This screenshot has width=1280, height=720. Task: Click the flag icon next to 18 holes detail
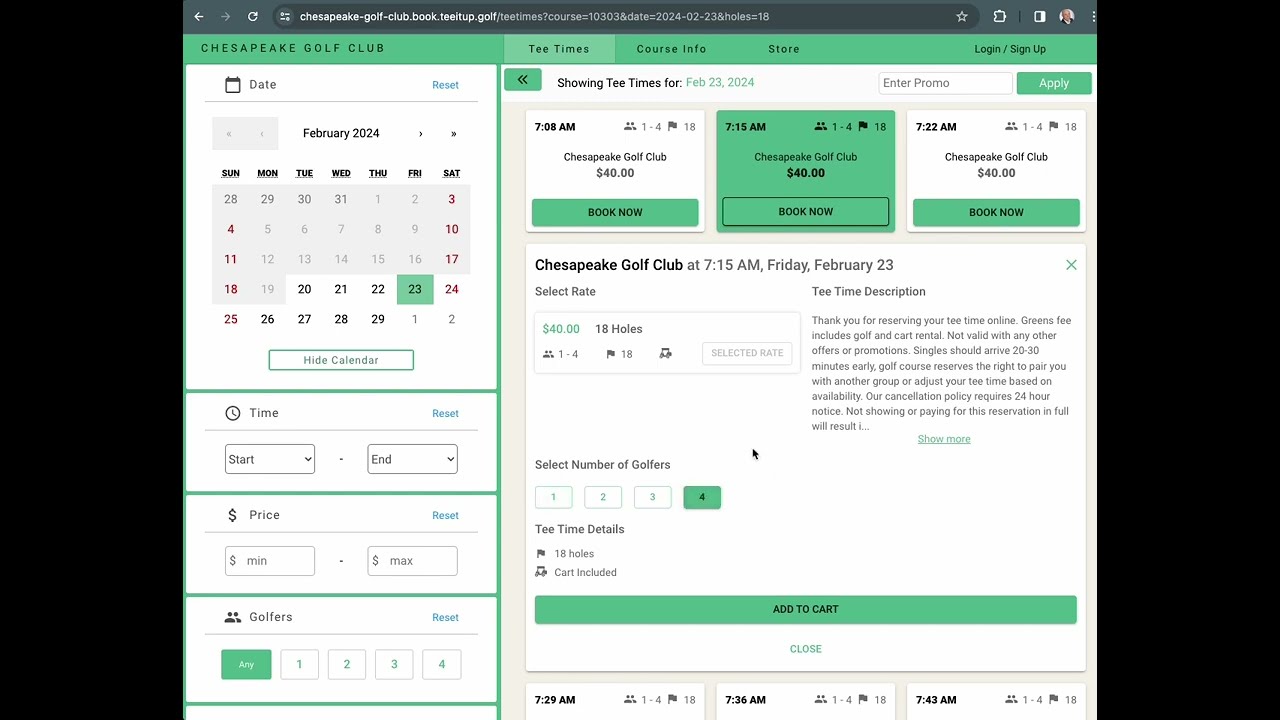click(x=541, y=553)
